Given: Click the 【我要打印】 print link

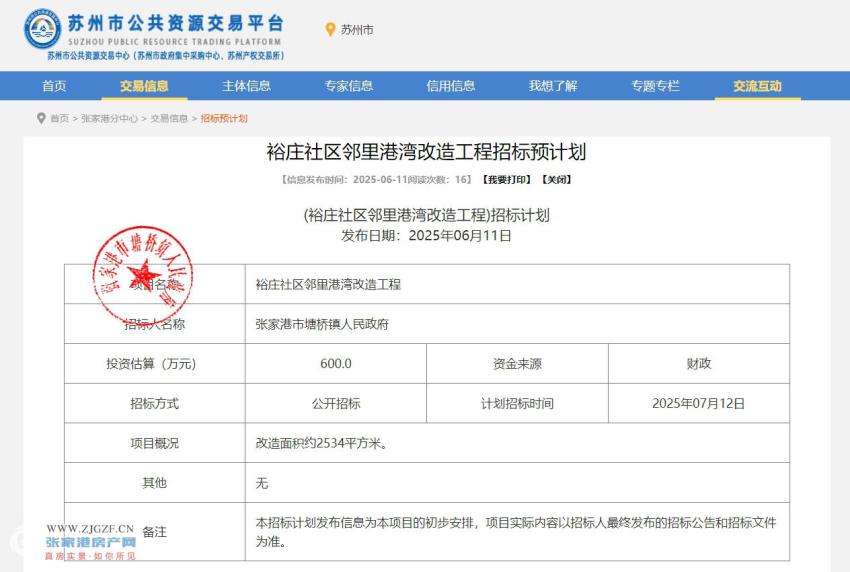Looking at the screenshot, I should pyautogui.click(x=506, y=179).
